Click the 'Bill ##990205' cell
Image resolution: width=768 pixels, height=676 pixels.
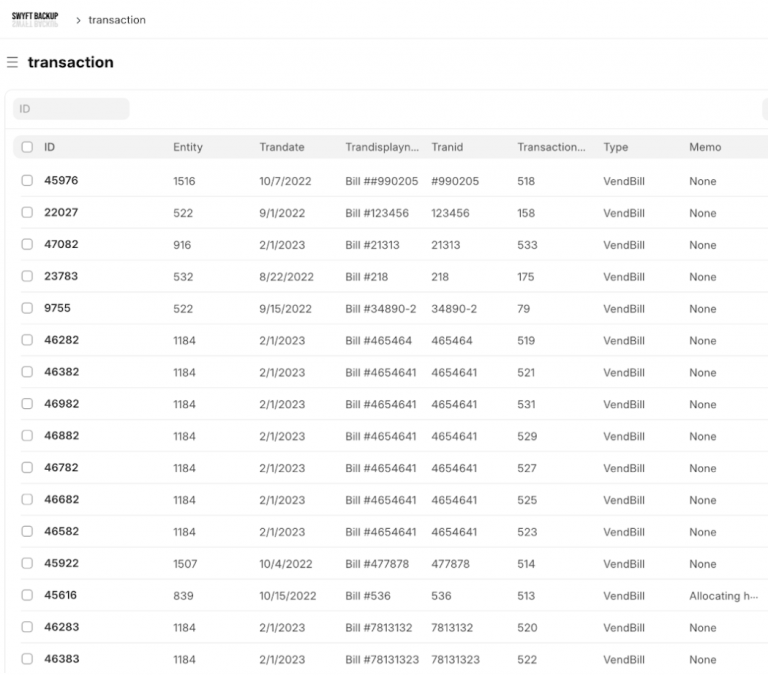[x=382, y=181]
